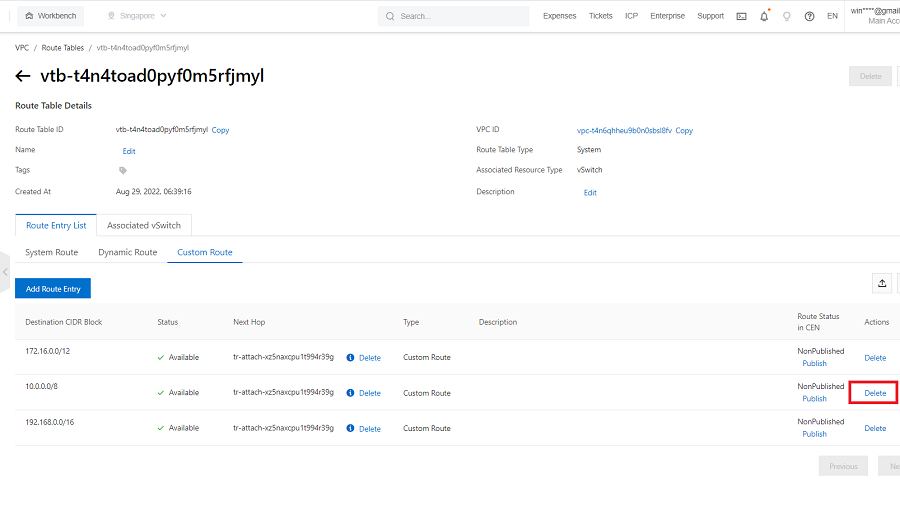Click the tag icon next to Tags
Image resolution: width=900 pixels, height=506 pixels.
123,171
